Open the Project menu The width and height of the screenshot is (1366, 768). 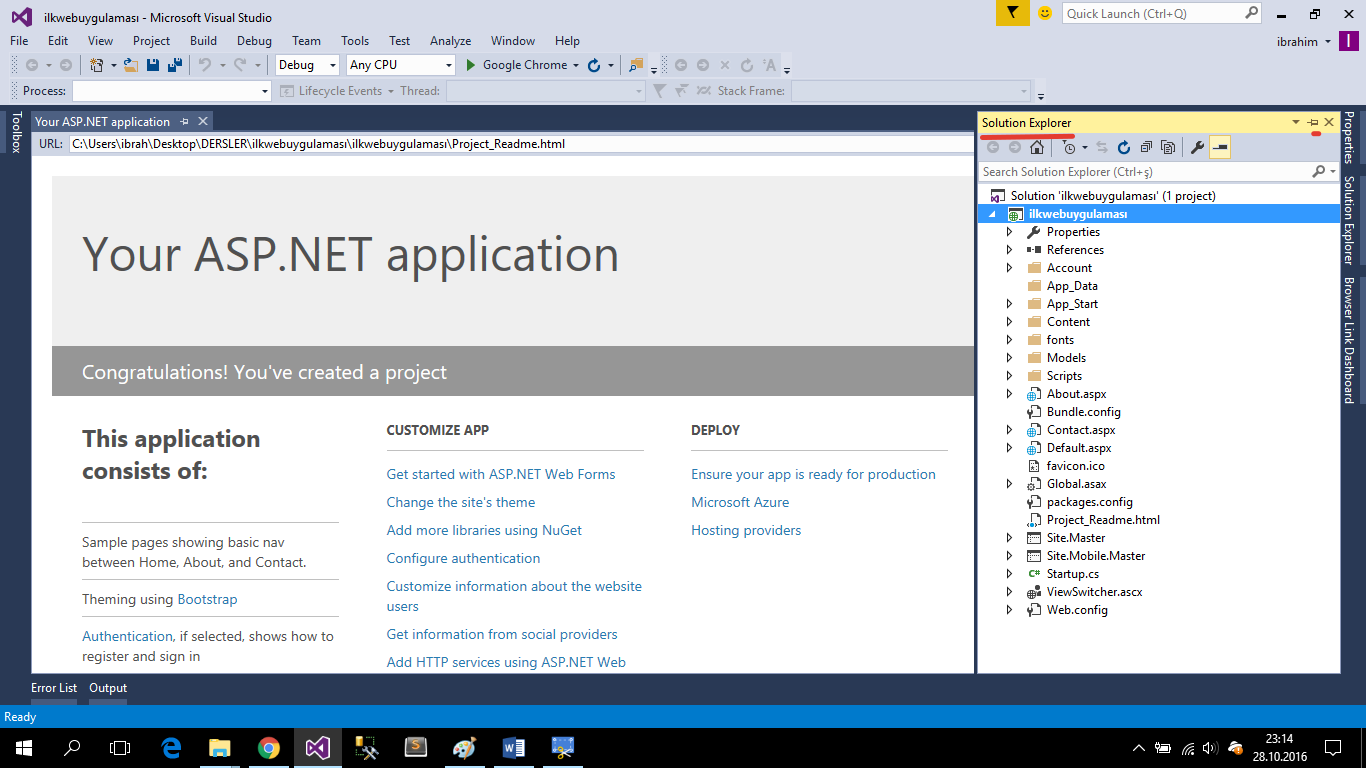152,41
